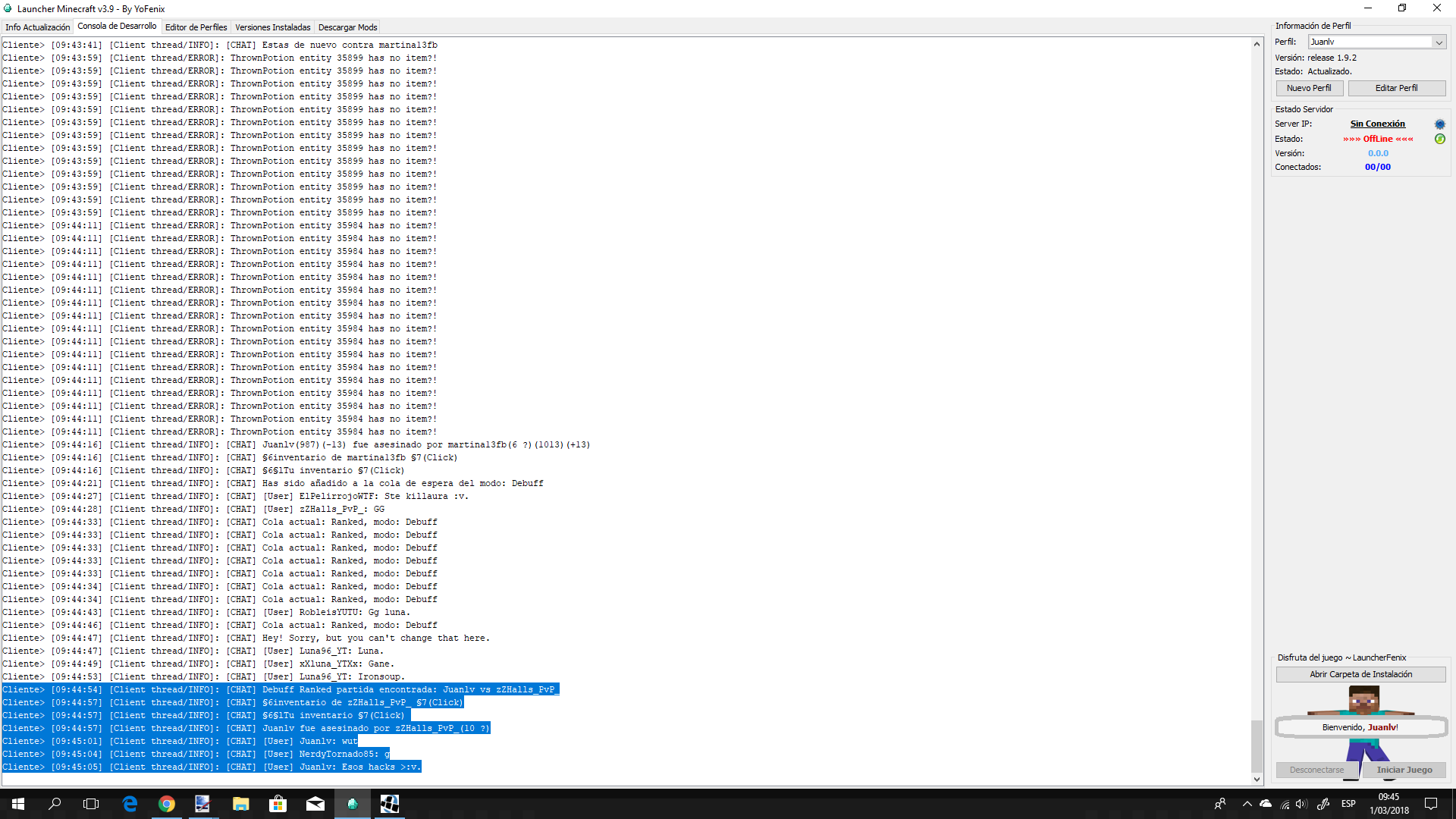Open Wi-Fi network tray icon
This screenshot has height=819, width=1456.
coord(1285,804)
